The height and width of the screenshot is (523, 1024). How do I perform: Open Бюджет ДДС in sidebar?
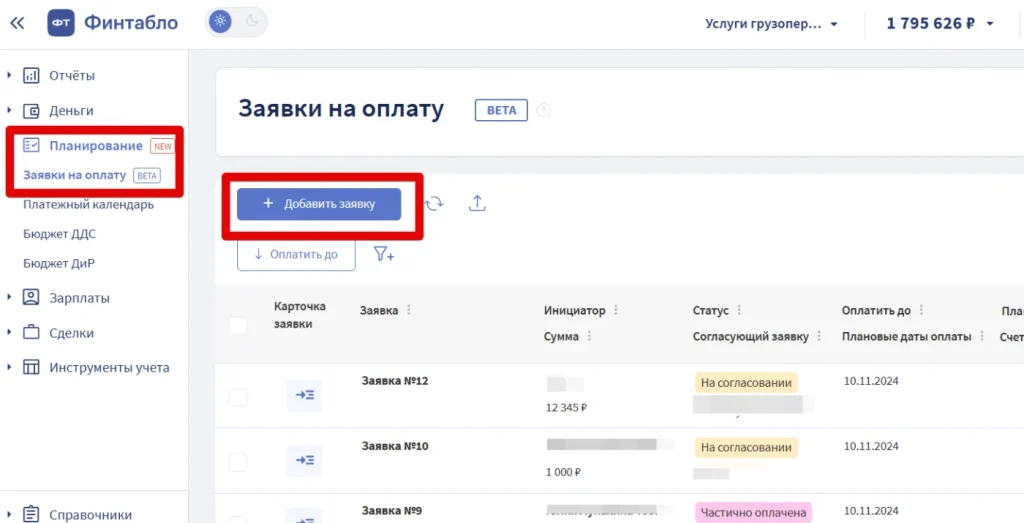pyautogui.click(x=59, y=234)
